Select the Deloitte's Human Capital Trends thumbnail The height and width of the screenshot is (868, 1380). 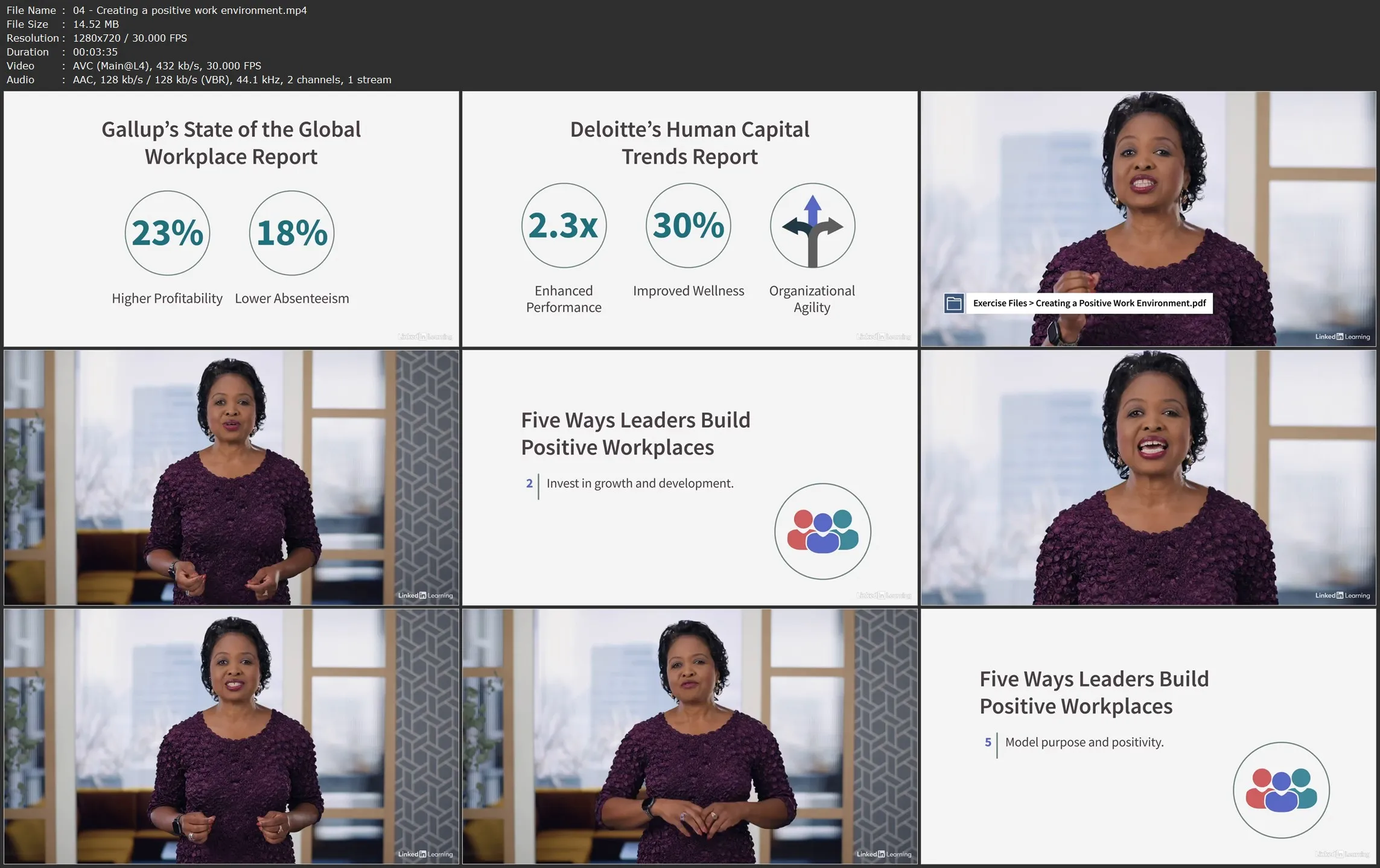(690, 218)
